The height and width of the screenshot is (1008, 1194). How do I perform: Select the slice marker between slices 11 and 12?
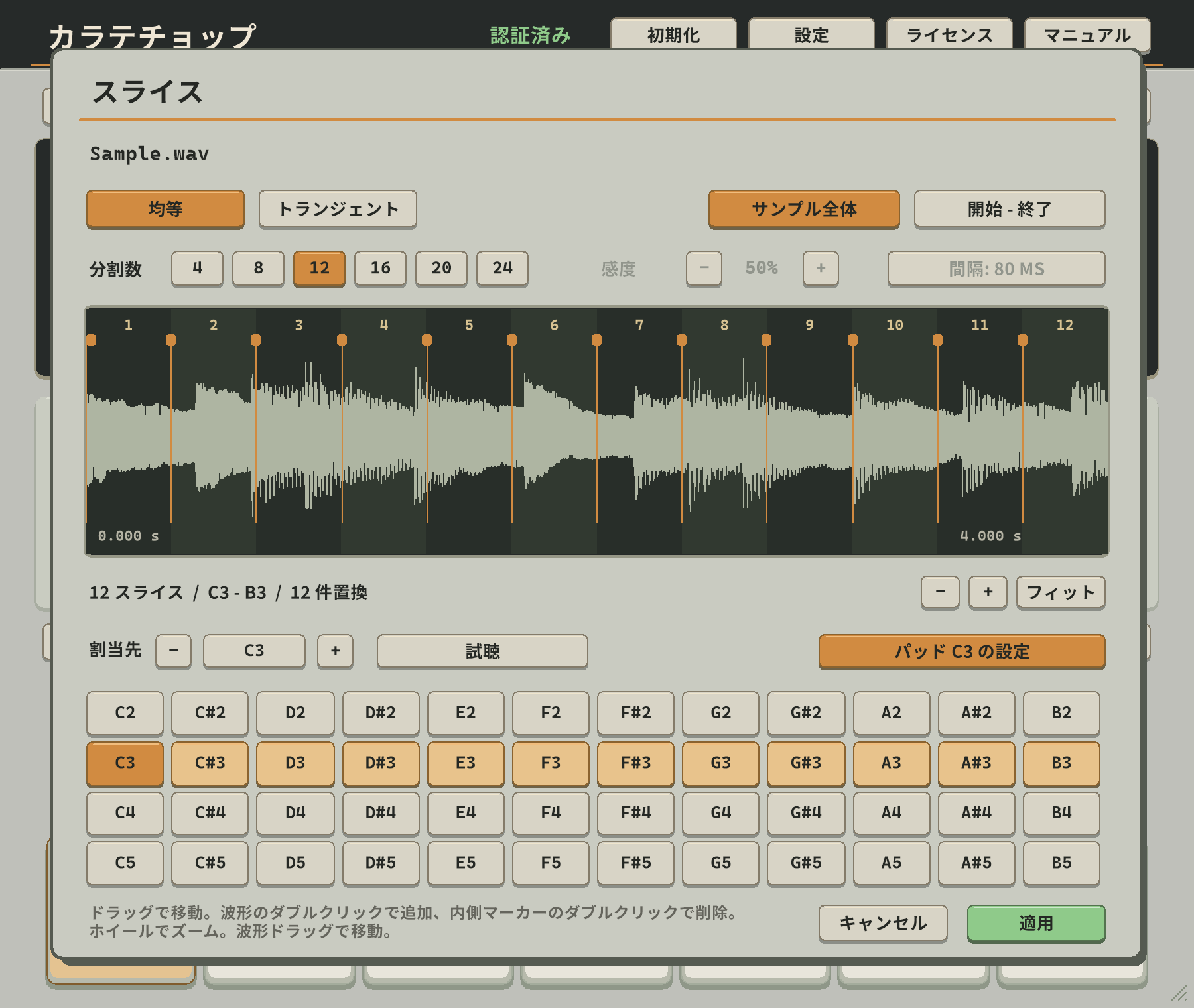tap(1022, 340)
